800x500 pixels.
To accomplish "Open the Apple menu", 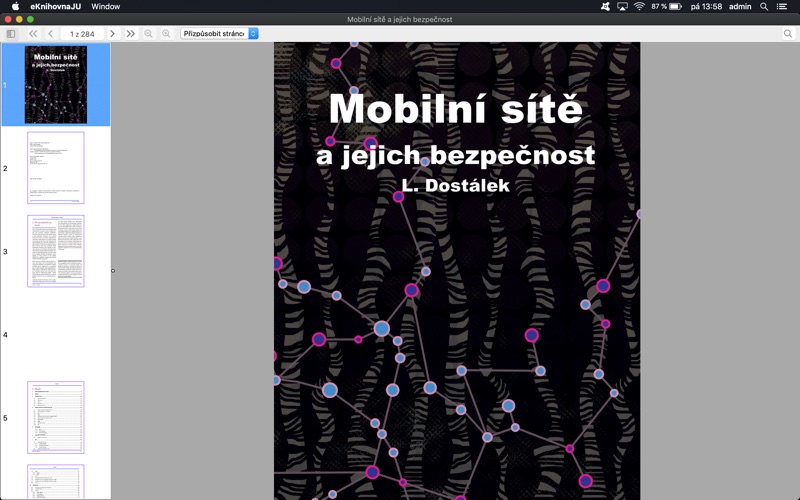I will 15,7.
